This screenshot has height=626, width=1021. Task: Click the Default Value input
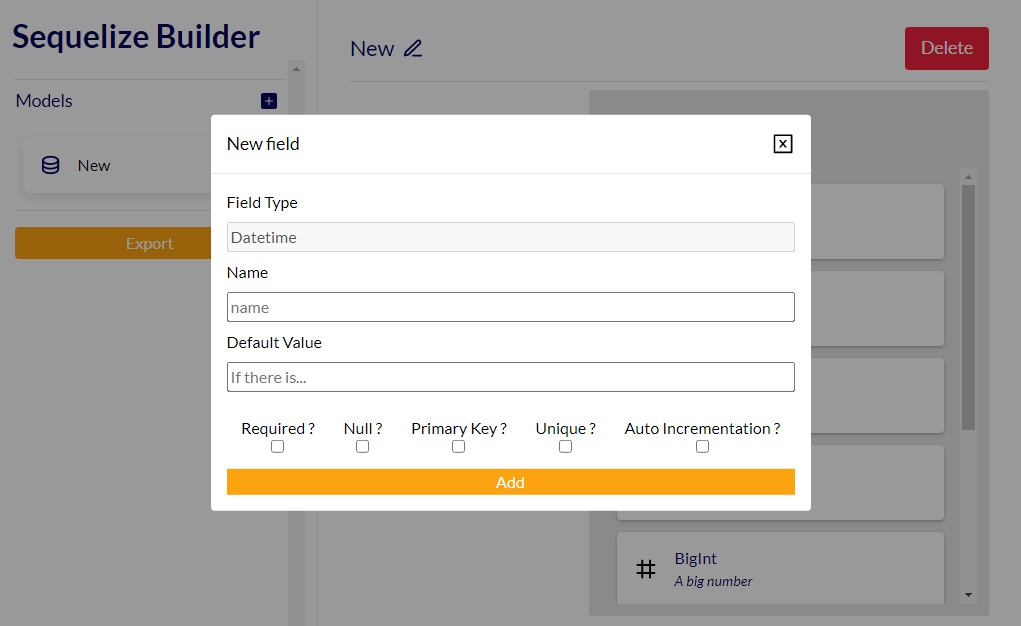point(510,377)
